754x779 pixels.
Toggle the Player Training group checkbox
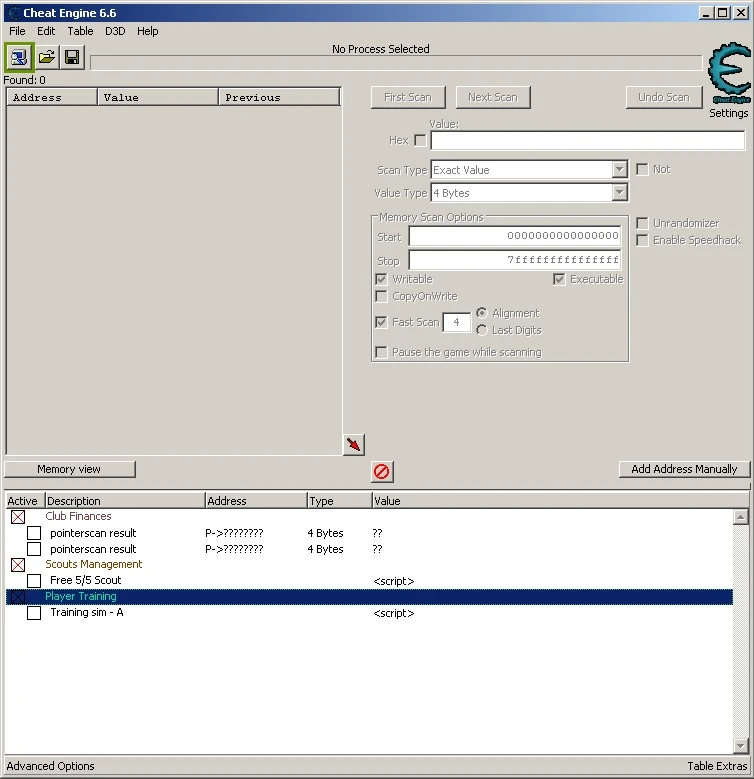click(18, 597)
